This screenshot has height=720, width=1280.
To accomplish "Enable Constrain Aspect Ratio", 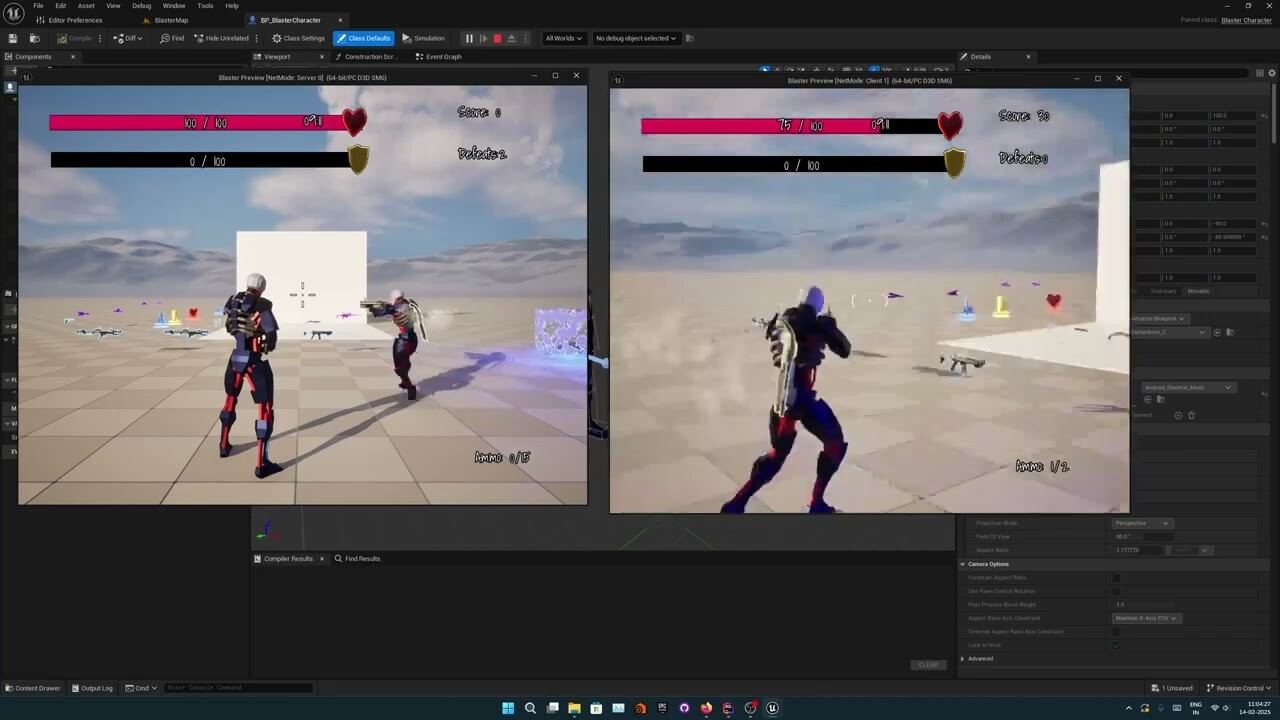I will pos(1116,578).
